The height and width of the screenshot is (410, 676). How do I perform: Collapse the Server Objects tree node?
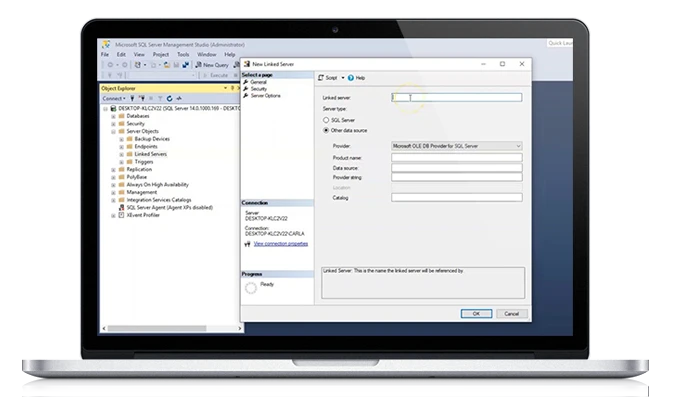pos(114,131)
